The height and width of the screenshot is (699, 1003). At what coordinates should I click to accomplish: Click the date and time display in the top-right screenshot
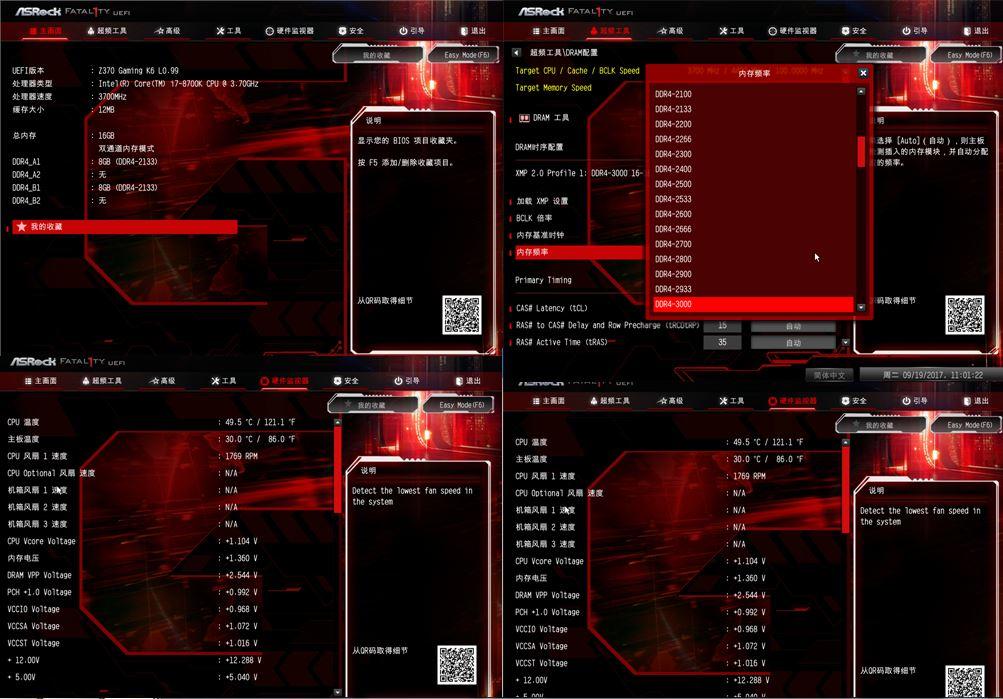pos(933,375)
